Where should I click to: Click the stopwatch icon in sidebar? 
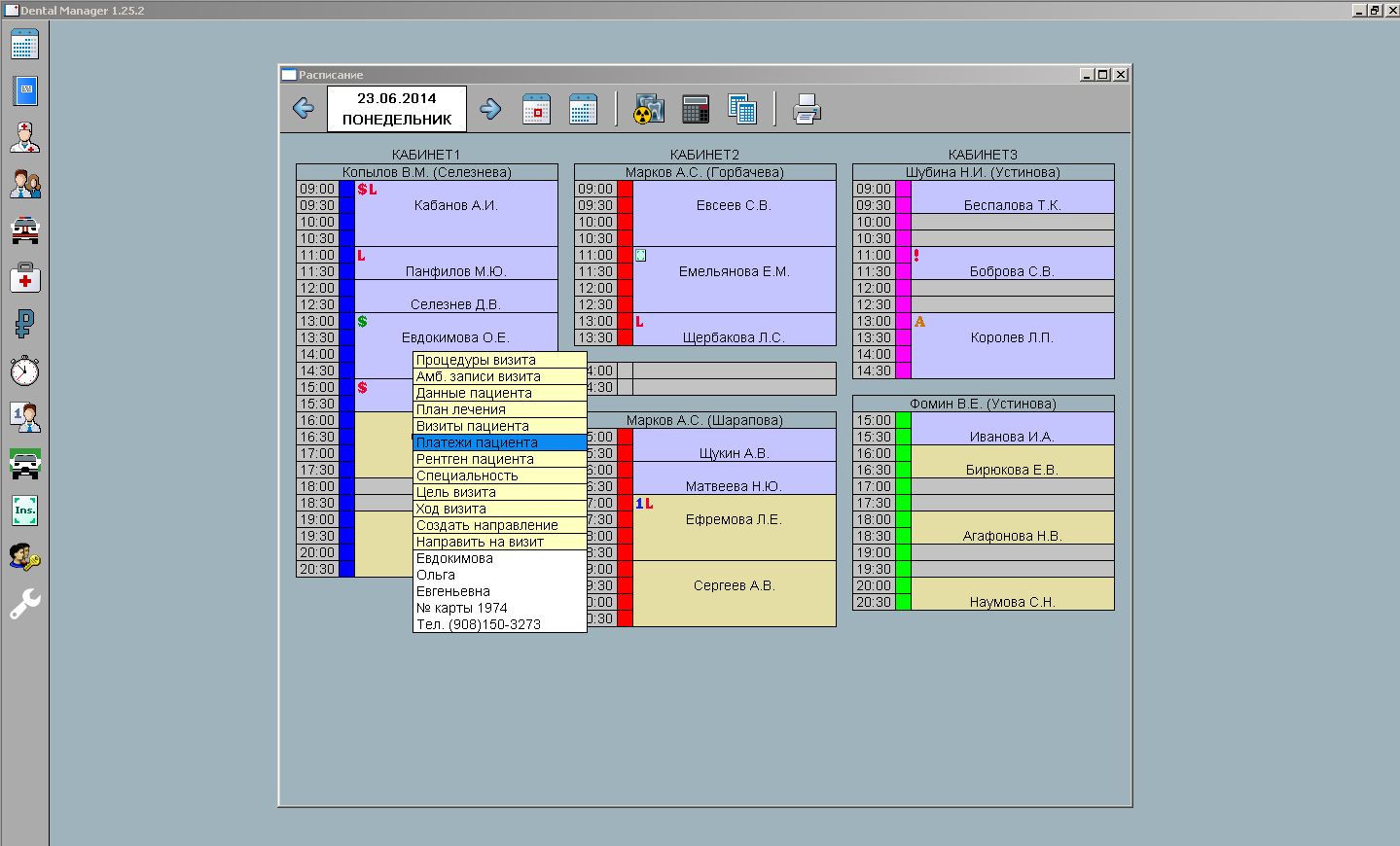click(25, 370)
